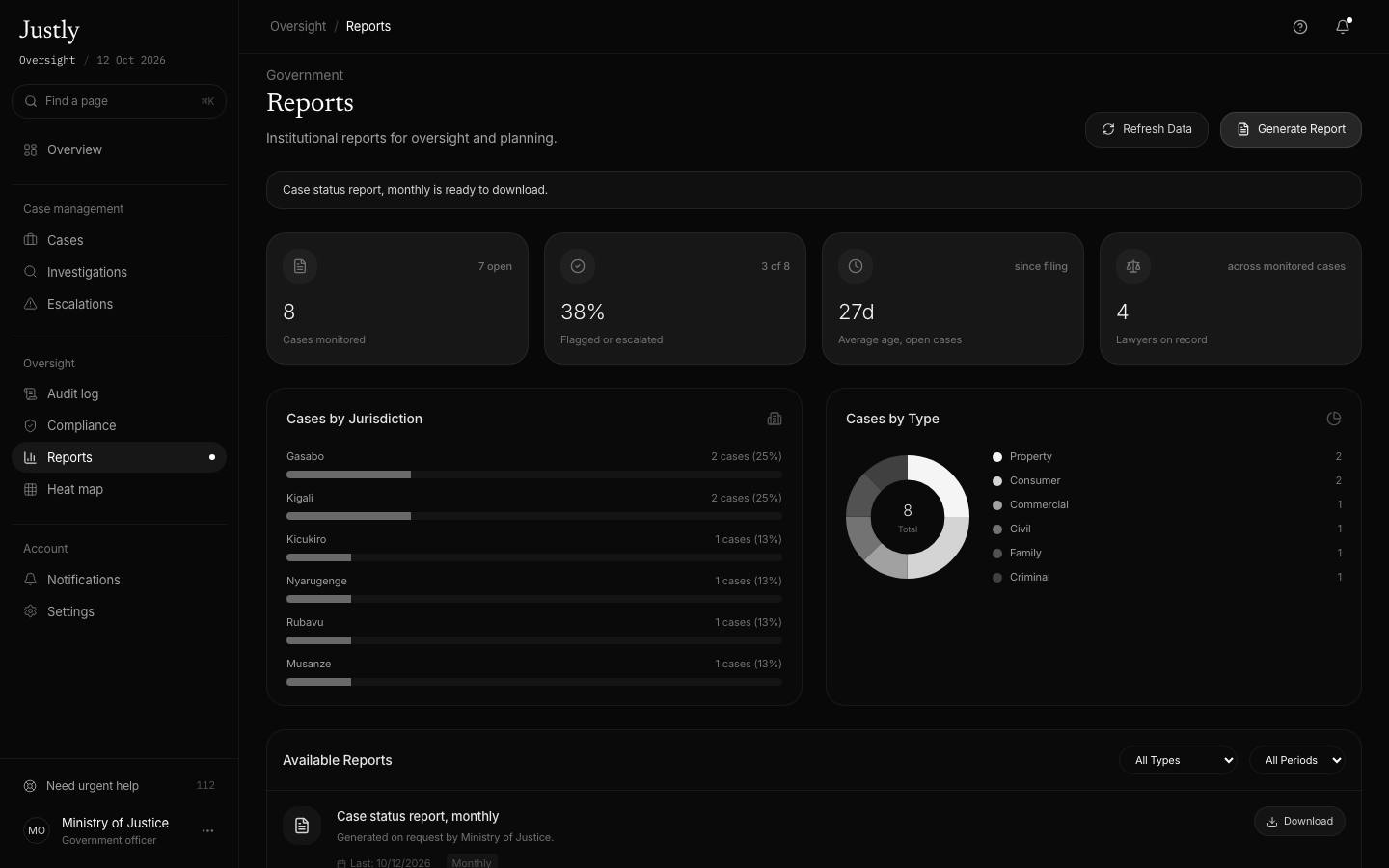Click the "Kigali" jurisdiction label

tap(300, 498)
